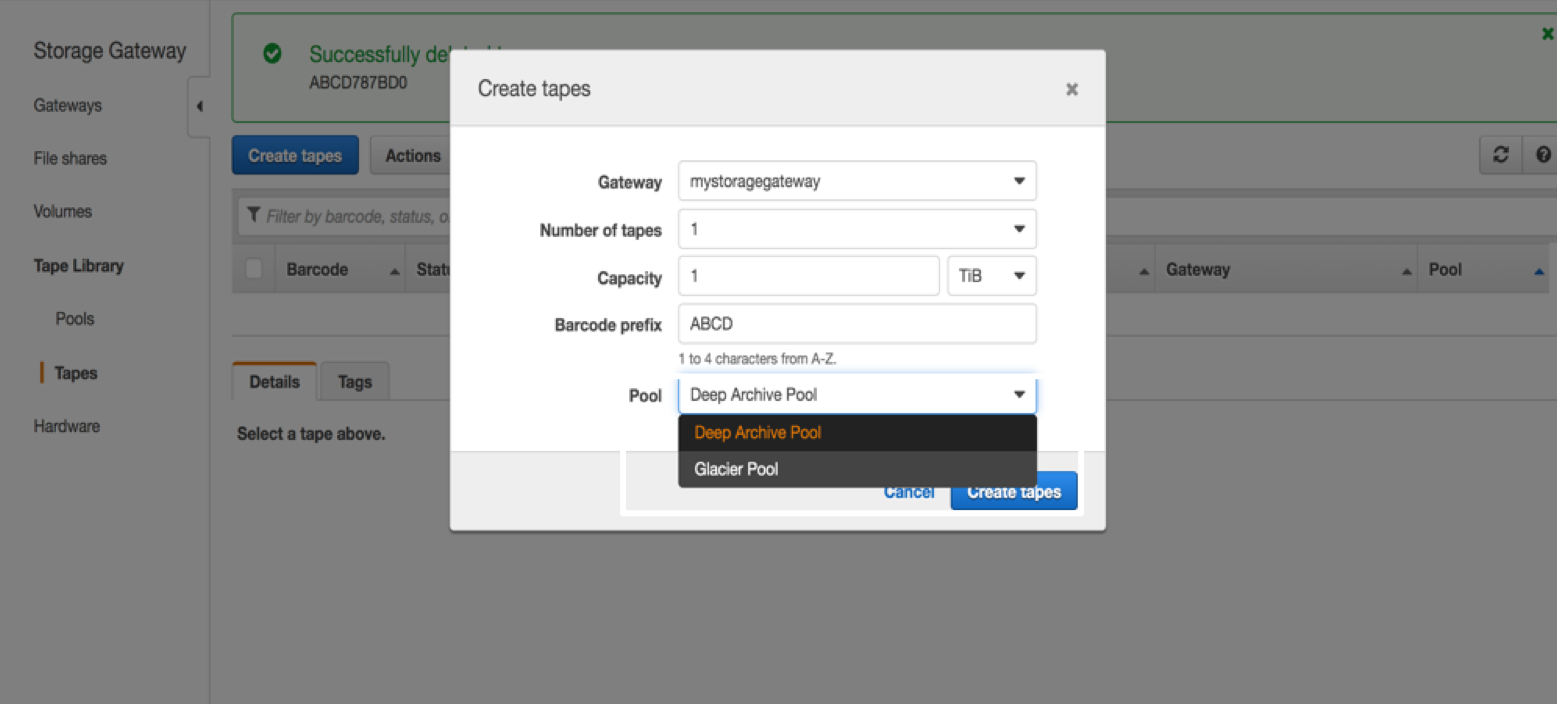
Task: Cancel the Create tapes dialog
Action: [908, 491]
